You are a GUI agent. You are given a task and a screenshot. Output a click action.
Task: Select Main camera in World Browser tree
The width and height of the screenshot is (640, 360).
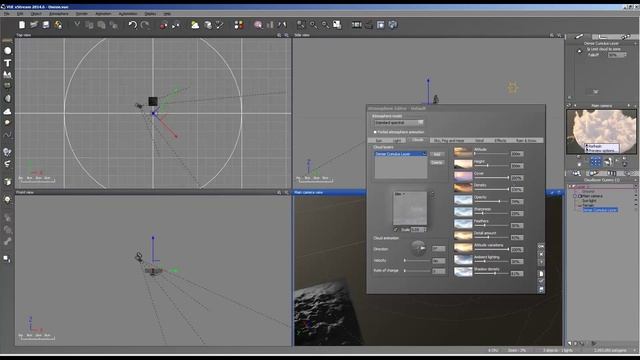592,196
